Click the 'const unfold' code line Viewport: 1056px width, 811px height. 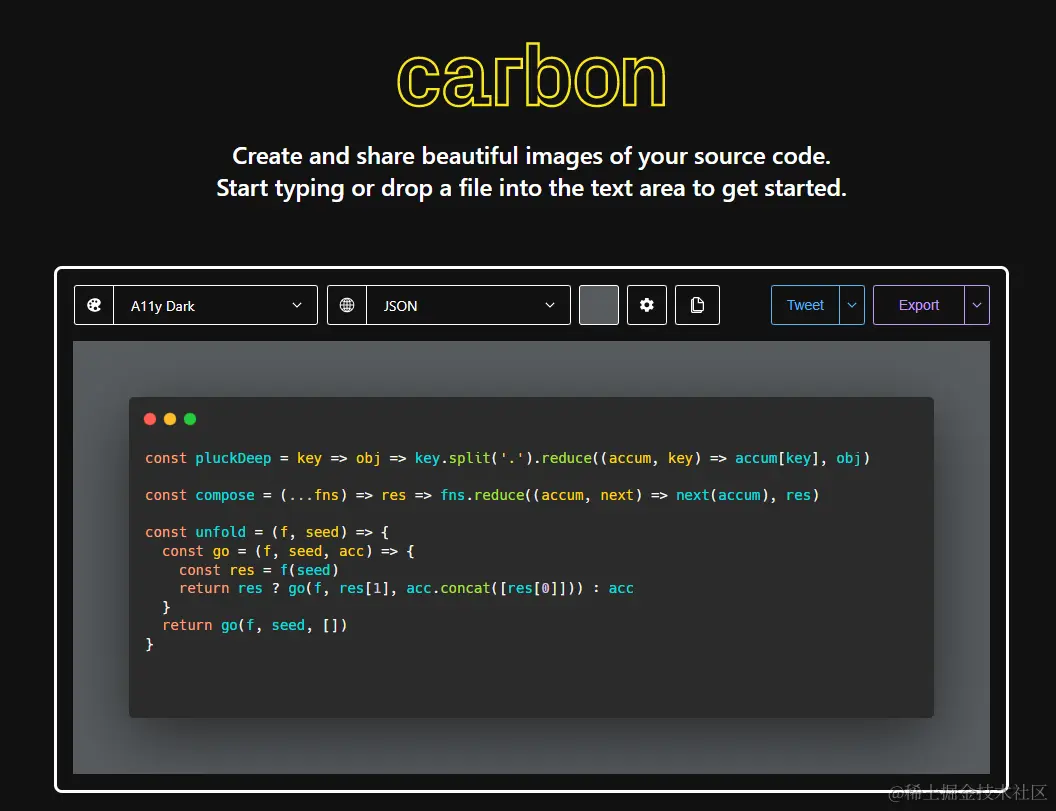point(267,532)
